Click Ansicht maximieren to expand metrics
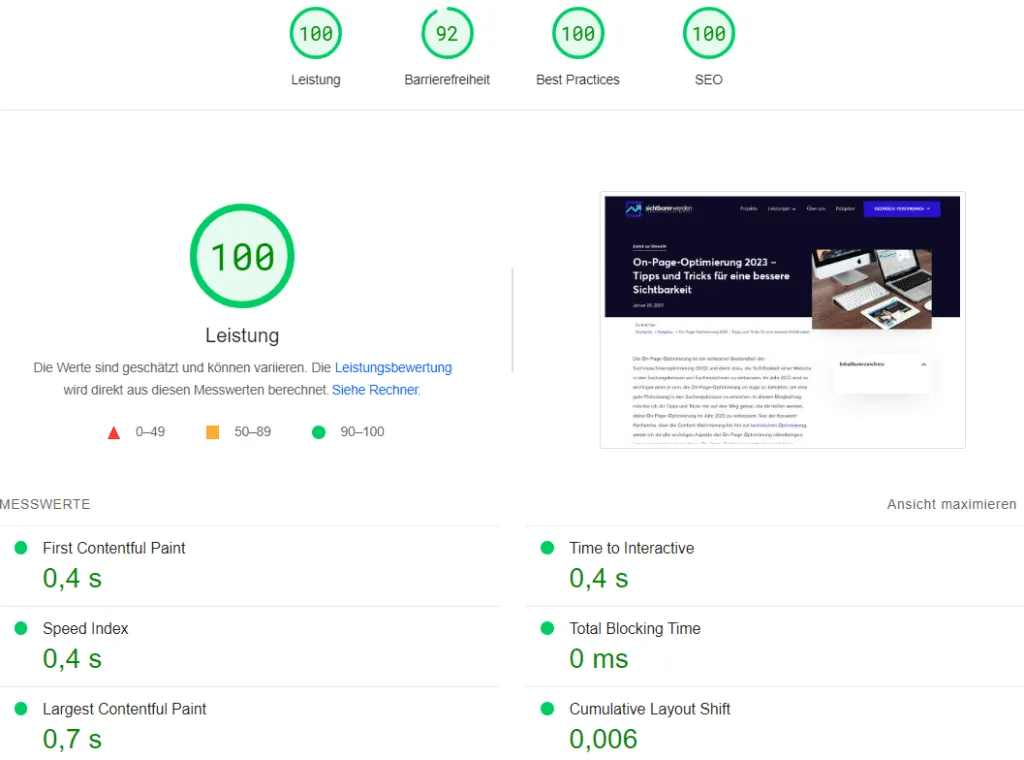 tap(952, 504)
